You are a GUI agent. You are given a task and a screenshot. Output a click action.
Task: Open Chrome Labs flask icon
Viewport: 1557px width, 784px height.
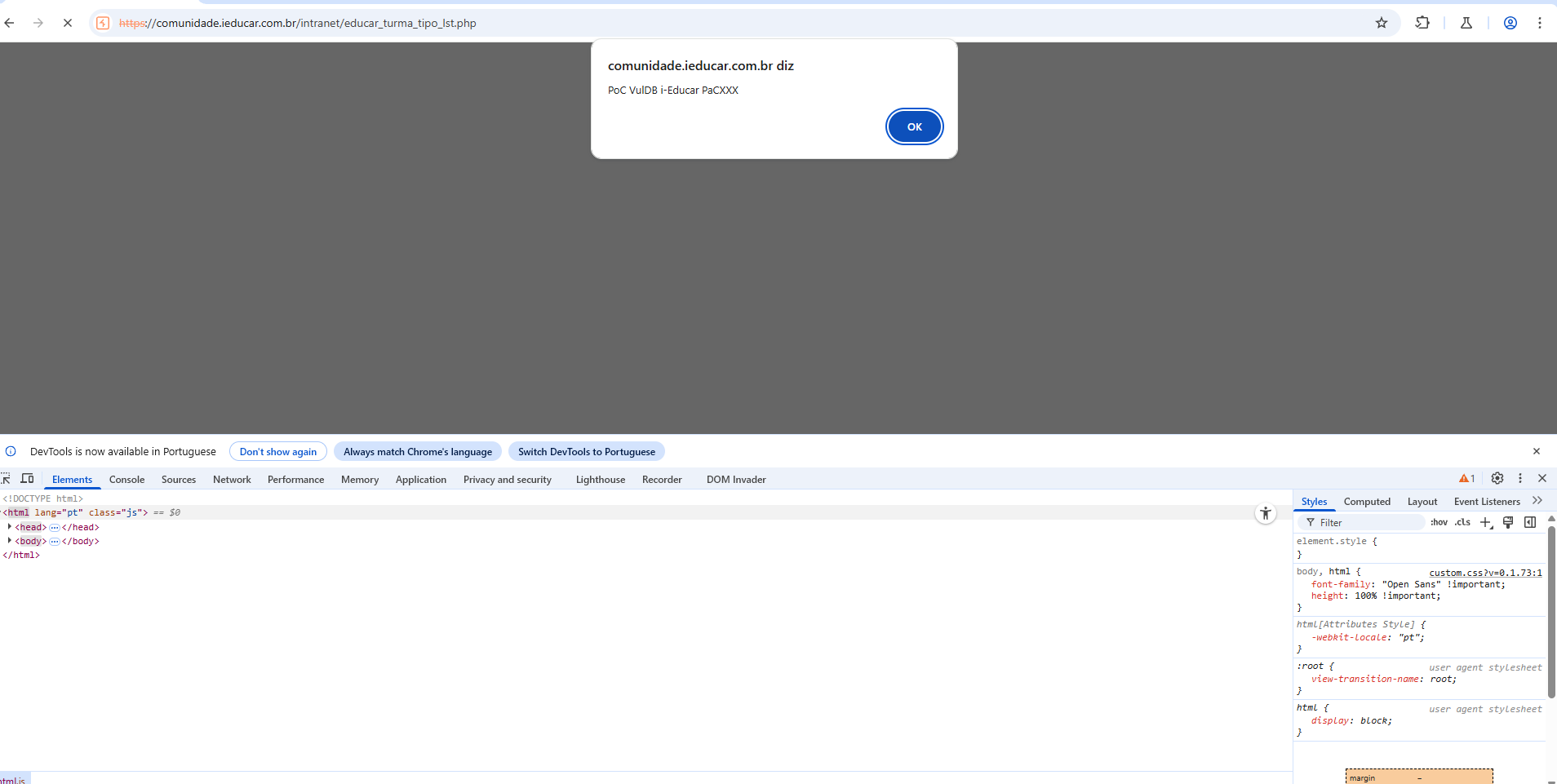coord(1466,23)
